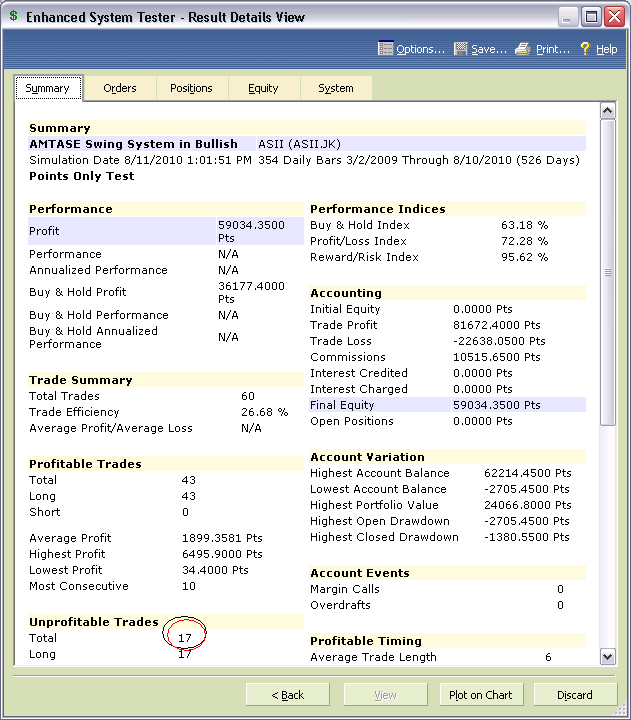Select the highlighted Profit row
Viewport: 631px width, 720px height.
[164, 231]
